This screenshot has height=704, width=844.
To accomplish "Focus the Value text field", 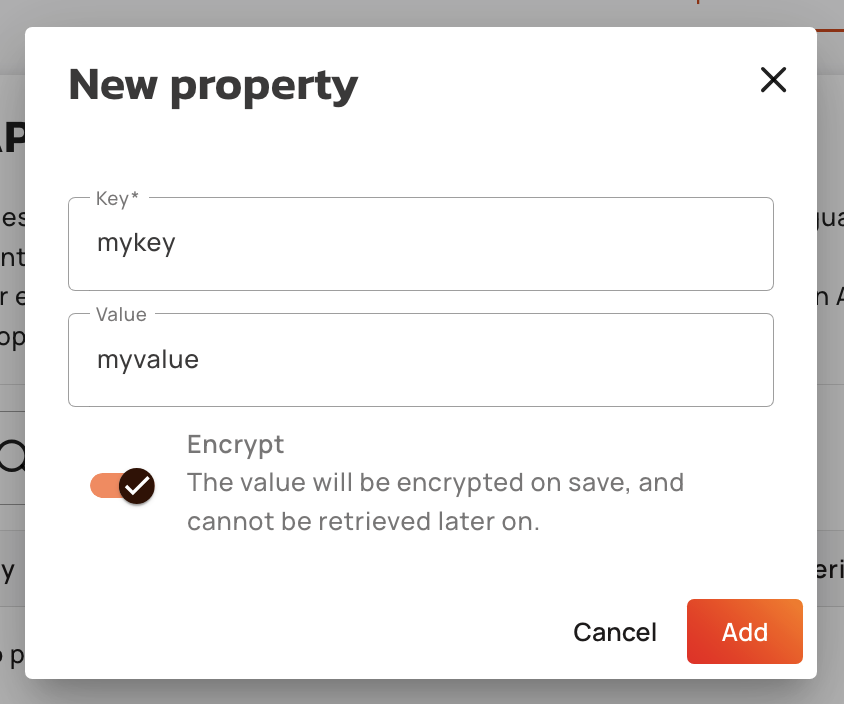I will [x=420, y=360].
